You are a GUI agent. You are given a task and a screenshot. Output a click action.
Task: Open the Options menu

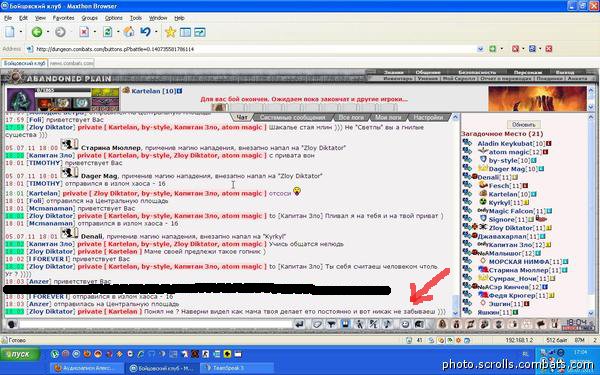[x=114, y=18]
